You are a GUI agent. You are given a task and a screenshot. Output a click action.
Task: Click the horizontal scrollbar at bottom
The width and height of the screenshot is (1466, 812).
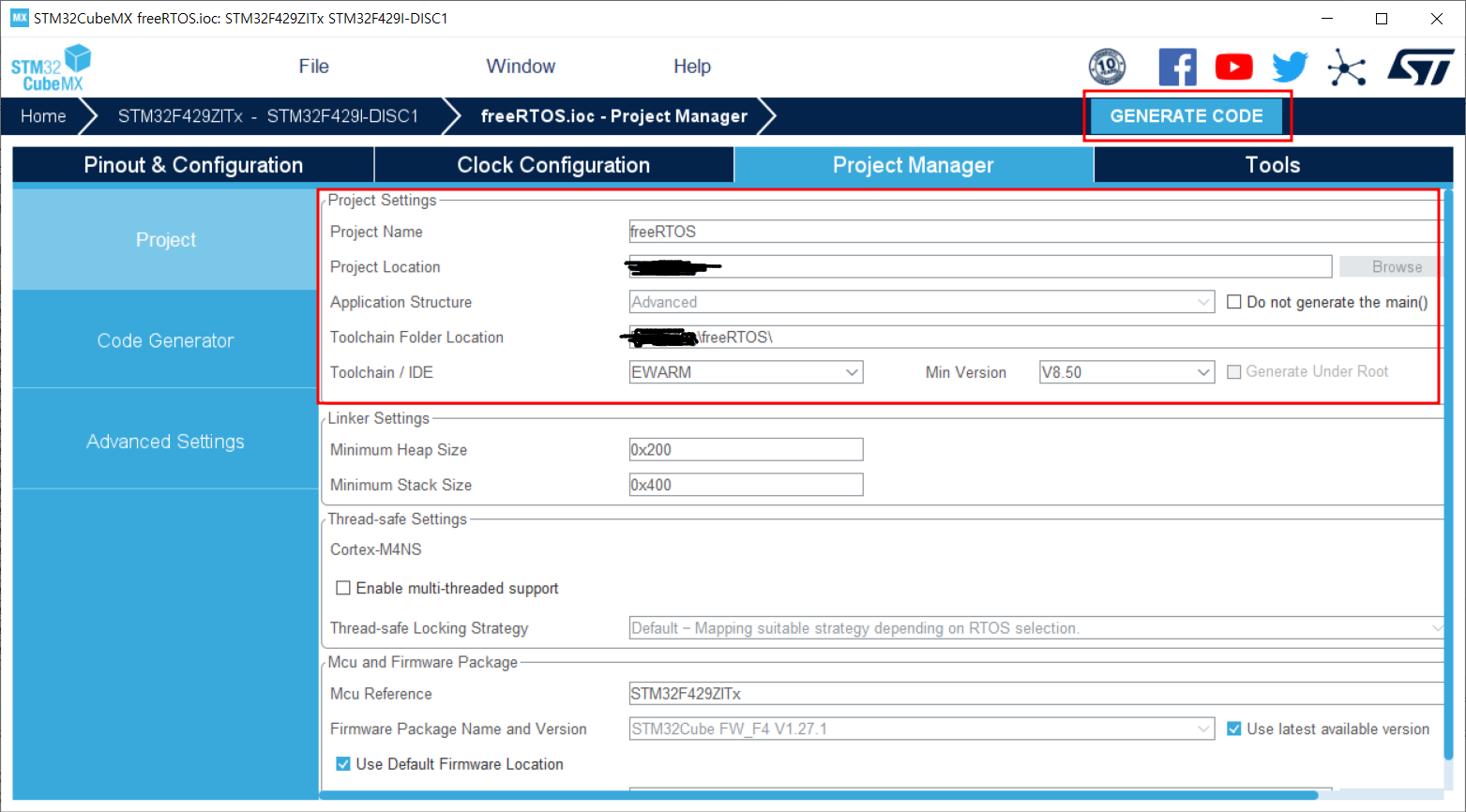point(819,795)
